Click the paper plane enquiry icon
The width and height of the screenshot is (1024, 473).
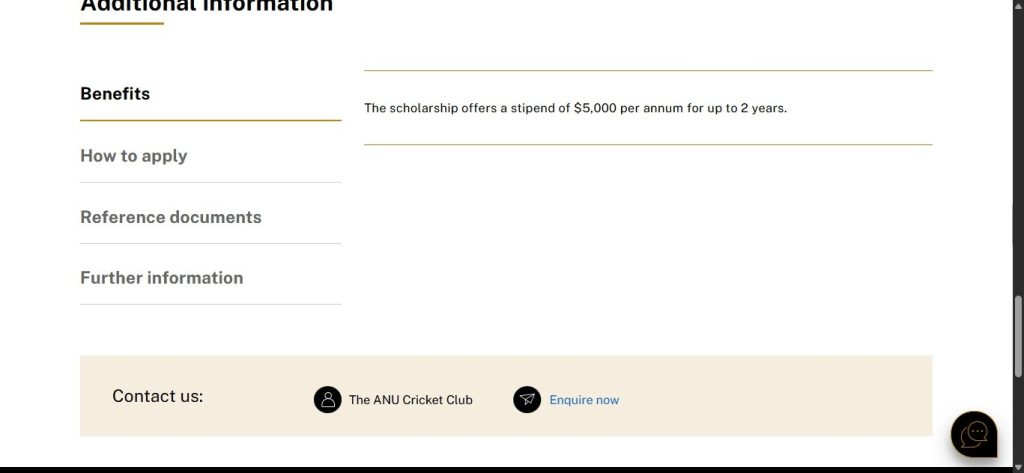pos(527,400)
